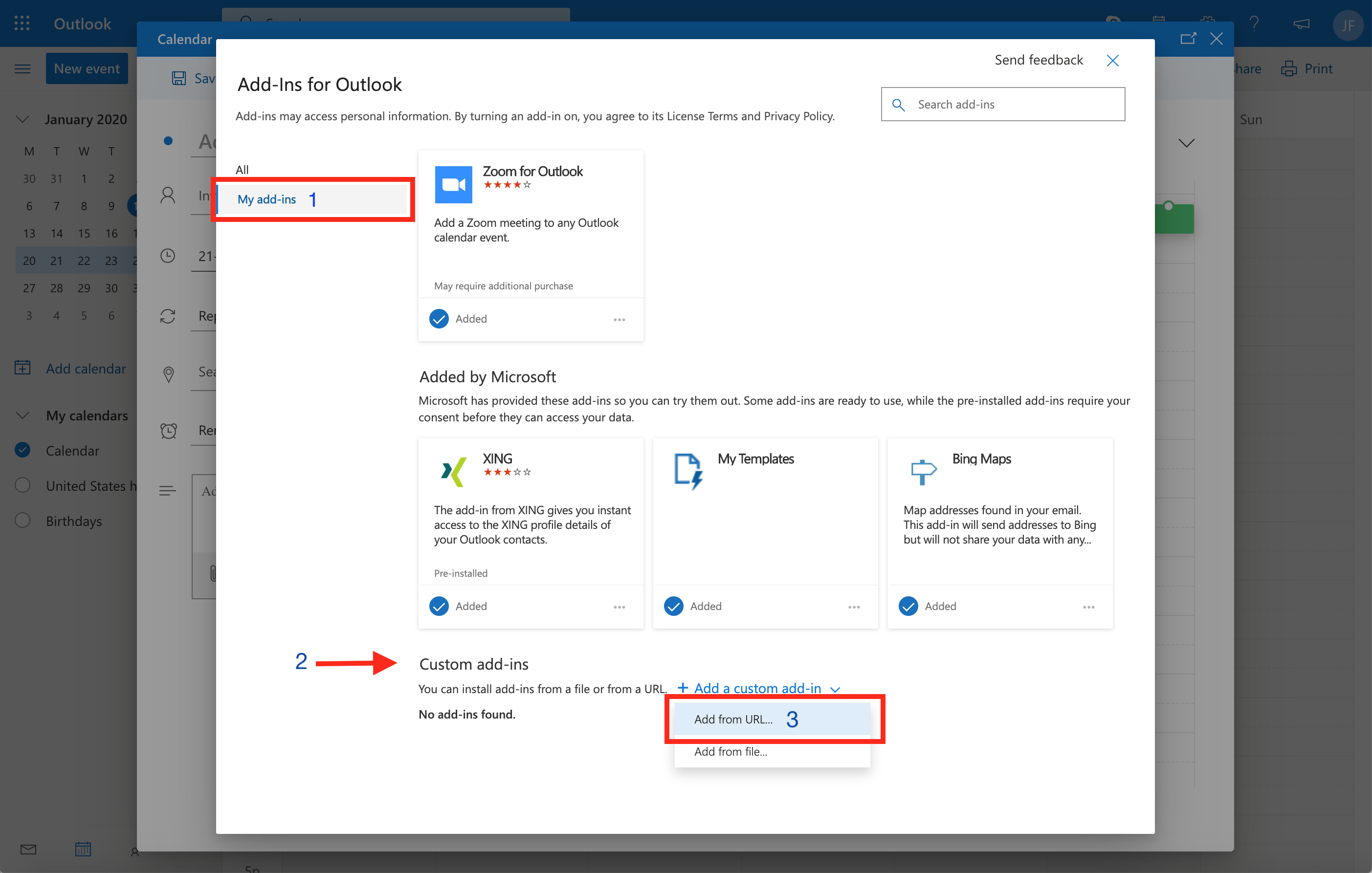
Task: Click the Zoom for Outlook title
Action: tap(532, 172)
